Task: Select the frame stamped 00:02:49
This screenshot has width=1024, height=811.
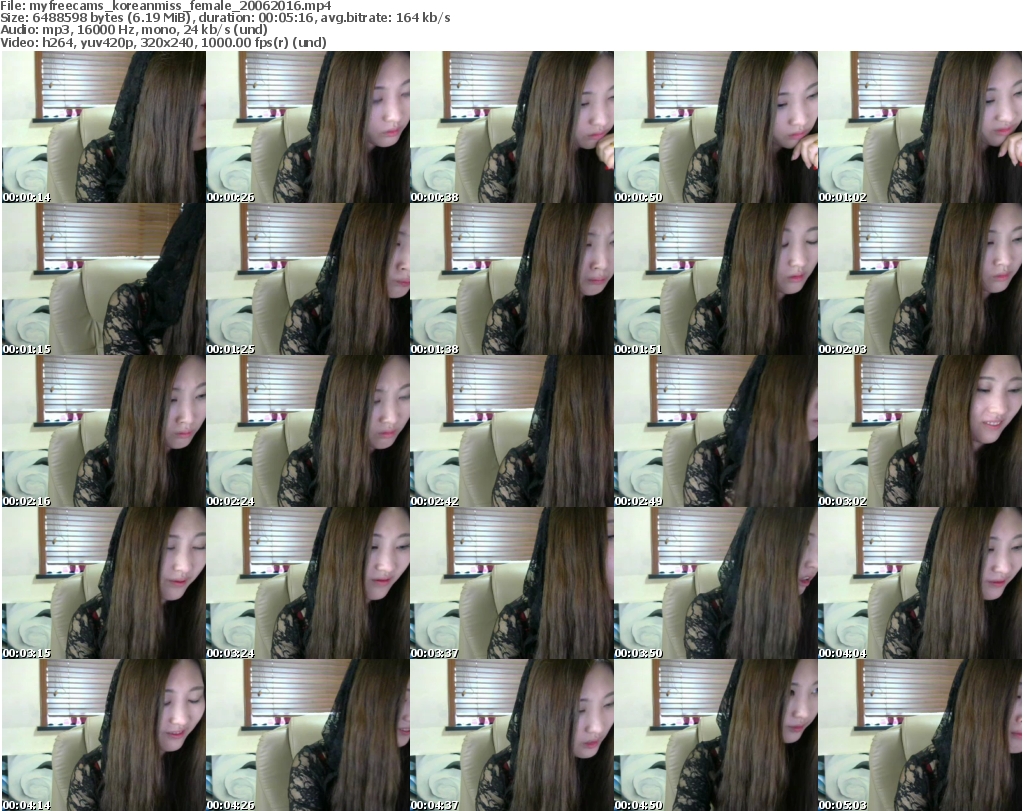Action: tap(716, 431)
